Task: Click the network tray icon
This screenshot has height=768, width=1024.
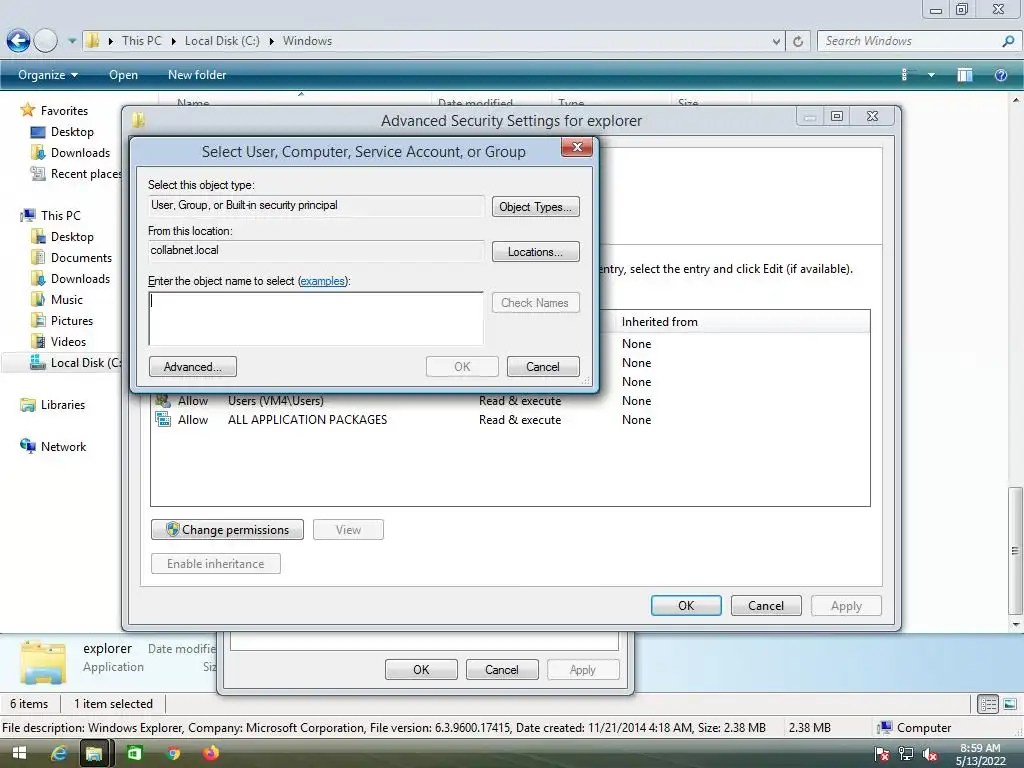Action: 906,754
